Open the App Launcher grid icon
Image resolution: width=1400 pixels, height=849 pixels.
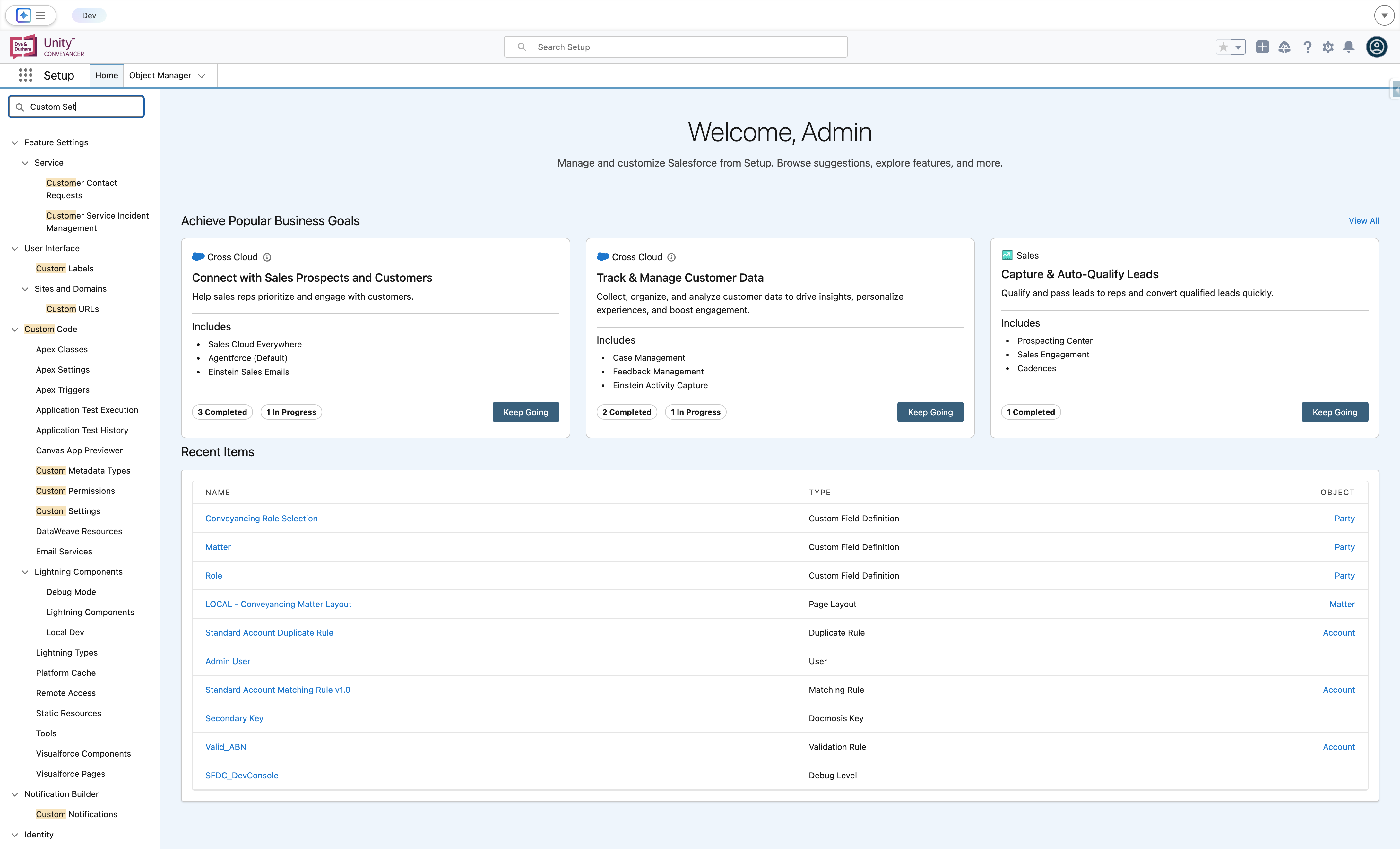tap(25, 75)
